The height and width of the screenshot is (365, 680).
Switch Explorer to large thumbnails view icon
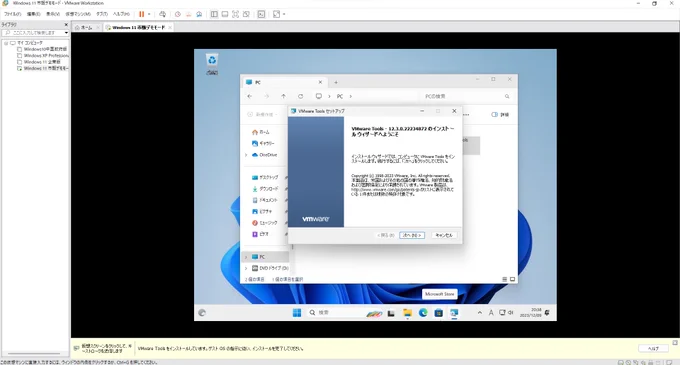[512, 279]
